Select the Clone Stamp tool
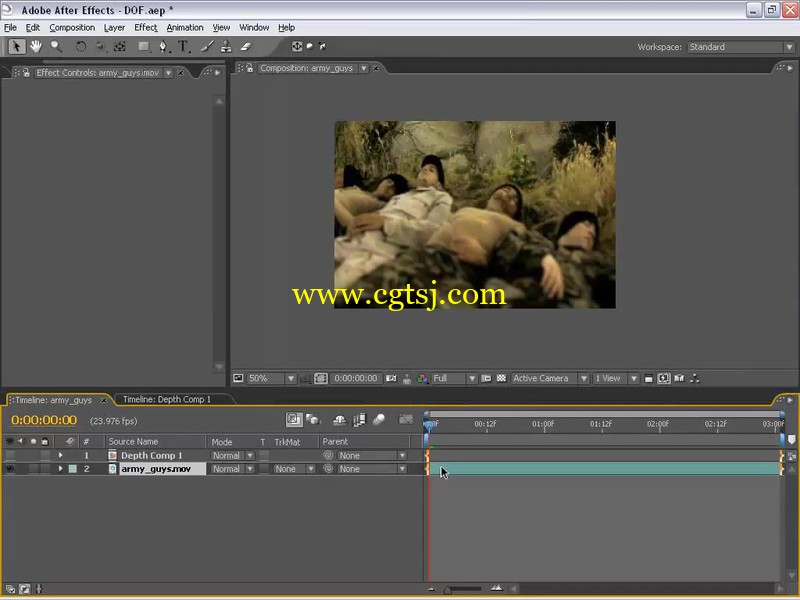 pyautogui.click(x=226, y=47)
